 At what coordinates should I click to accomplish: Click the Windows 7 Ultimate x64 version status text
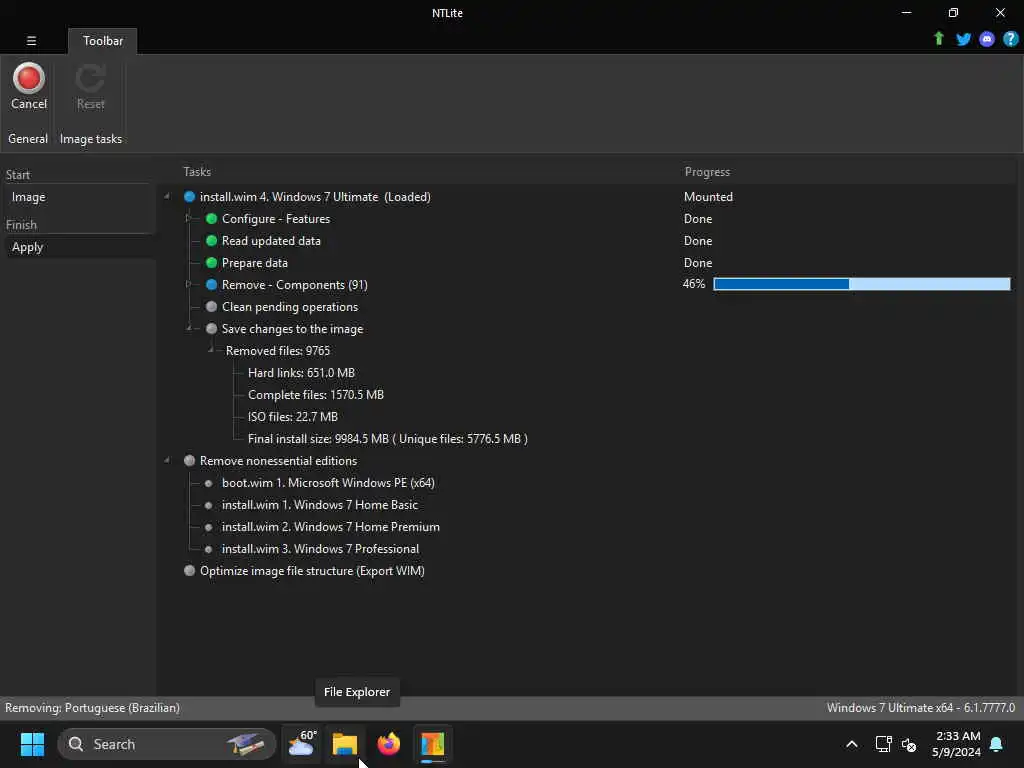coord(920,708)
